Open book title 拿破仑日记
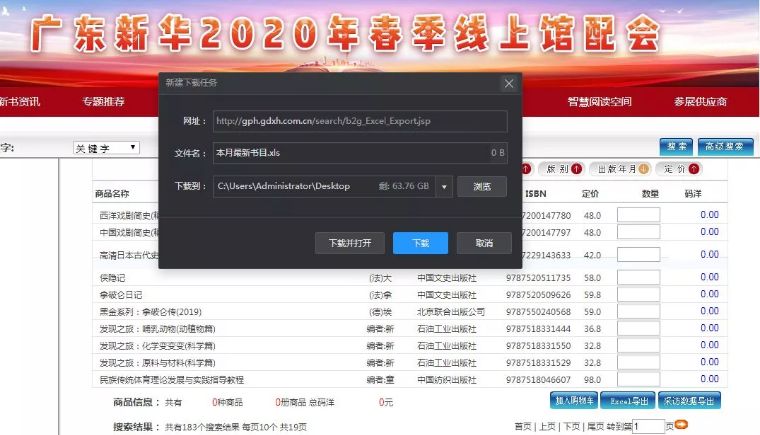The height and width of the screenshot is (435, 760). [121, 295]
